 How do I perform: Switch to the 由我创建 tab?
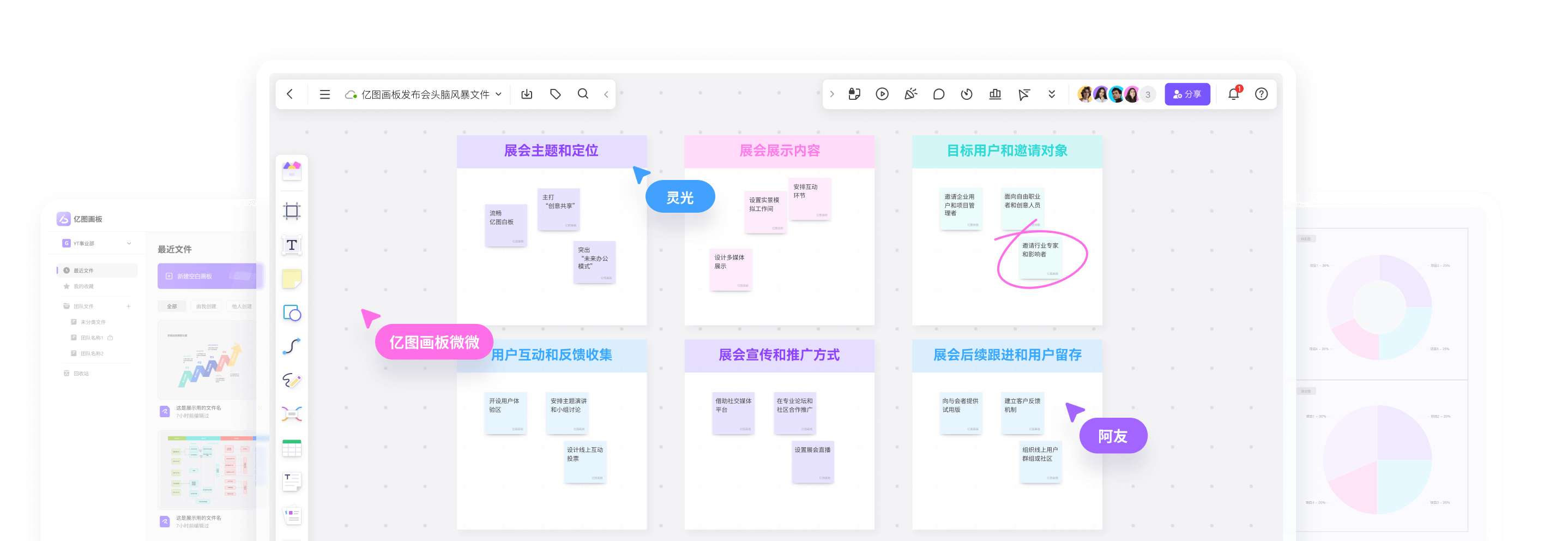tap(206, 306)
